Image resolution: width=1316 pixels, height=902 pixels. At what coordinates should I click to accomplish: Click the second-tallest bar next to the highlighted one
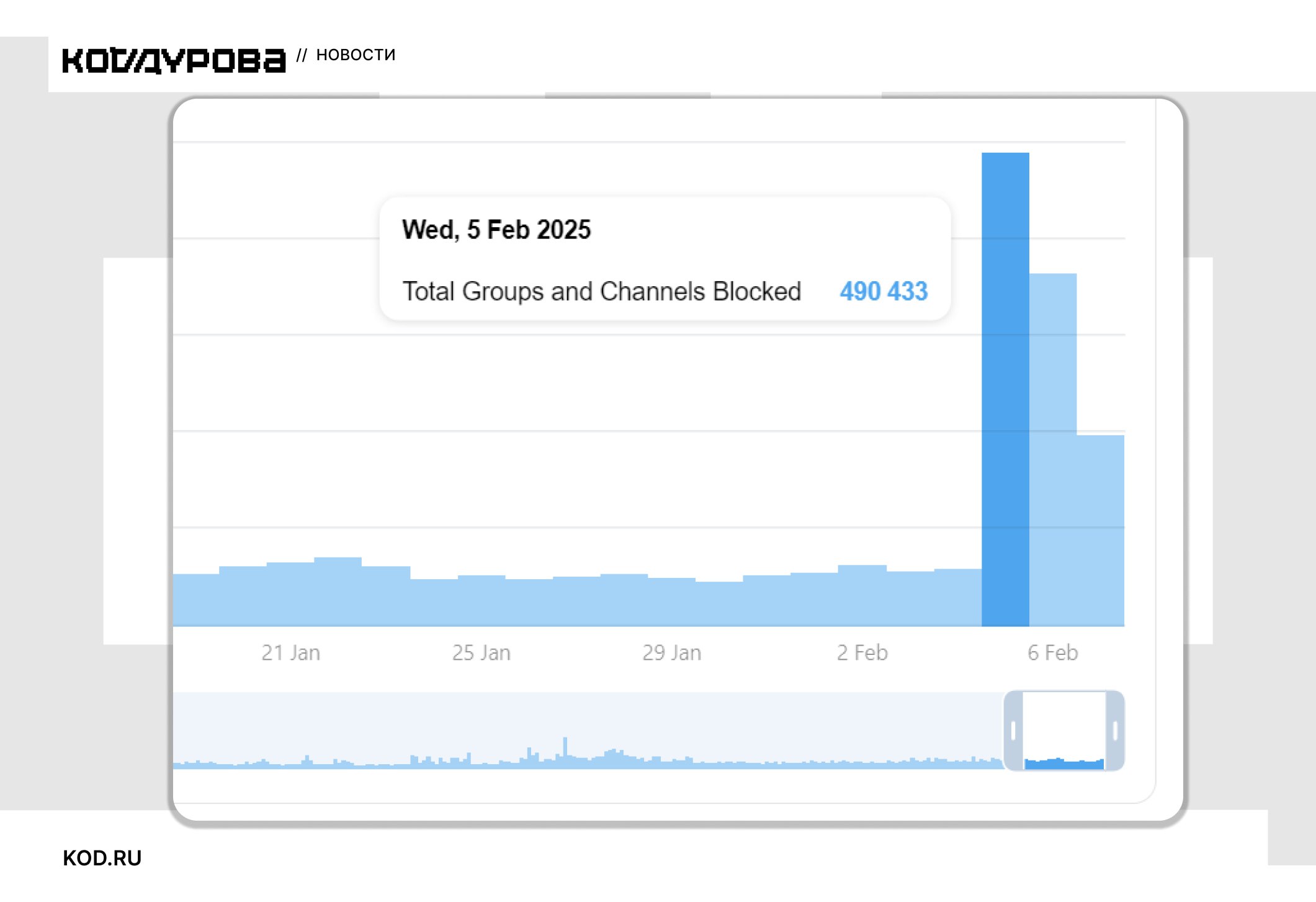pos(1053,449)
